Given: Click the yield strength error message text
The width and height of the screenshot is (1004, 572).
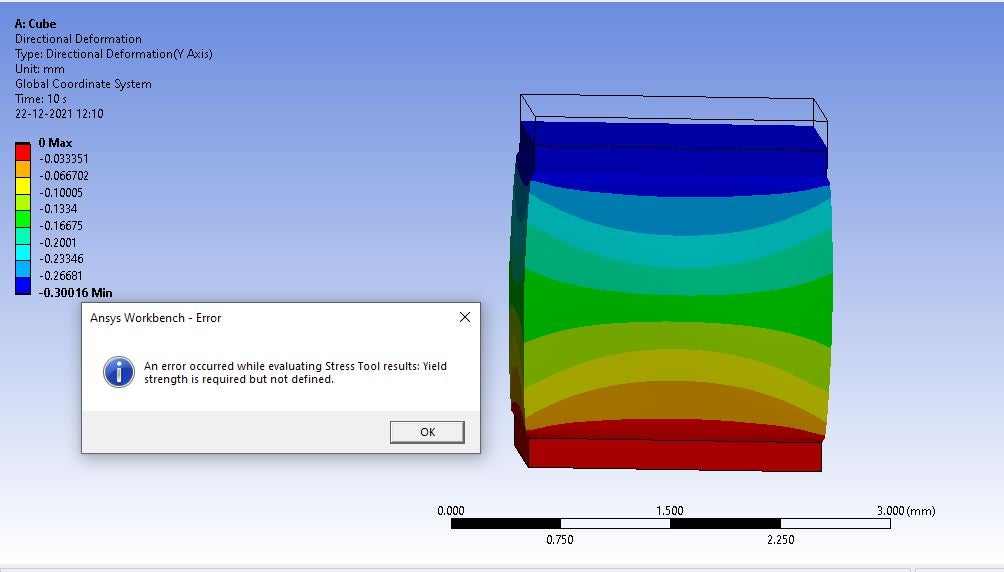Looking at the screenshot, I should click(295, 373).
